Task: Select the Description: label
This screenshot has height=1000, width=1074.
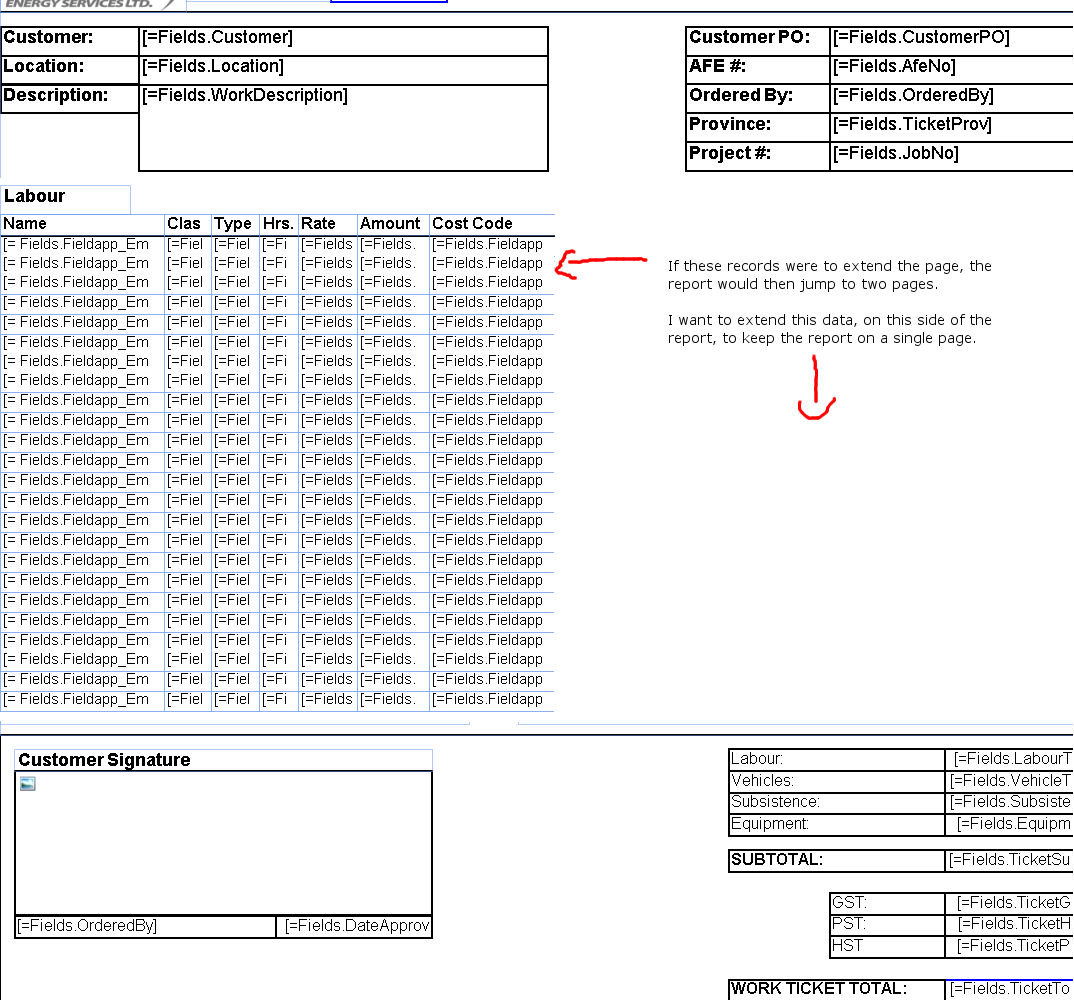Action: pyautogui.click(x=70, y=98)
